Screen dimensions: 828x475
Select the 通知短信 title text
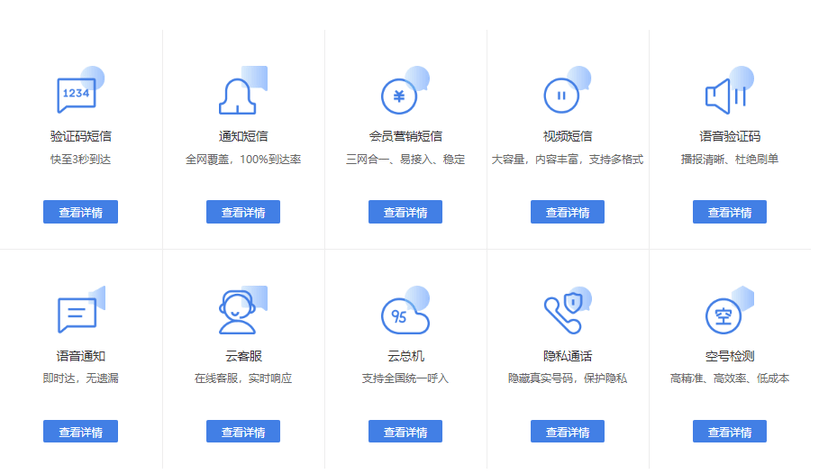243,136
